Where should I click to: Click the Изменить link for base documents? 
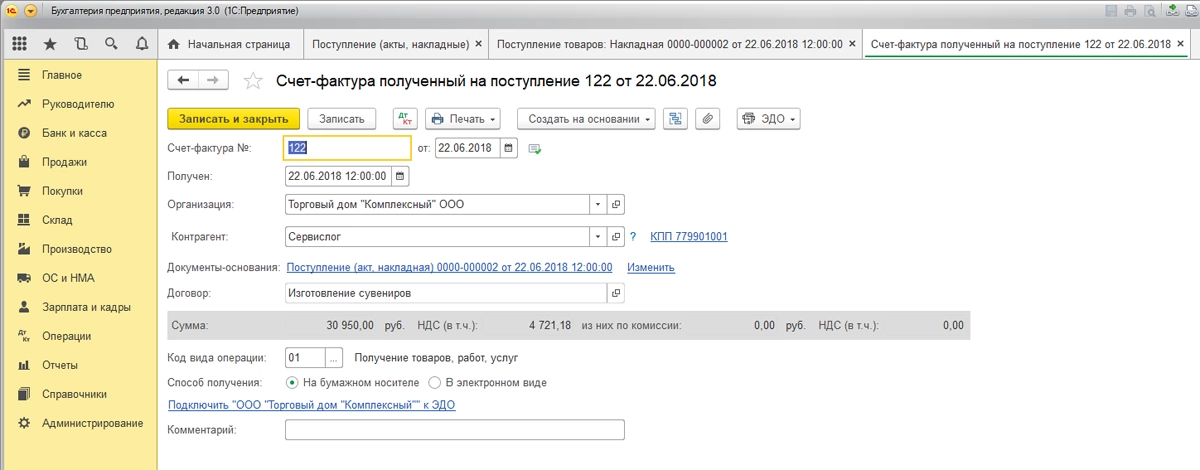tap(650, 267)
